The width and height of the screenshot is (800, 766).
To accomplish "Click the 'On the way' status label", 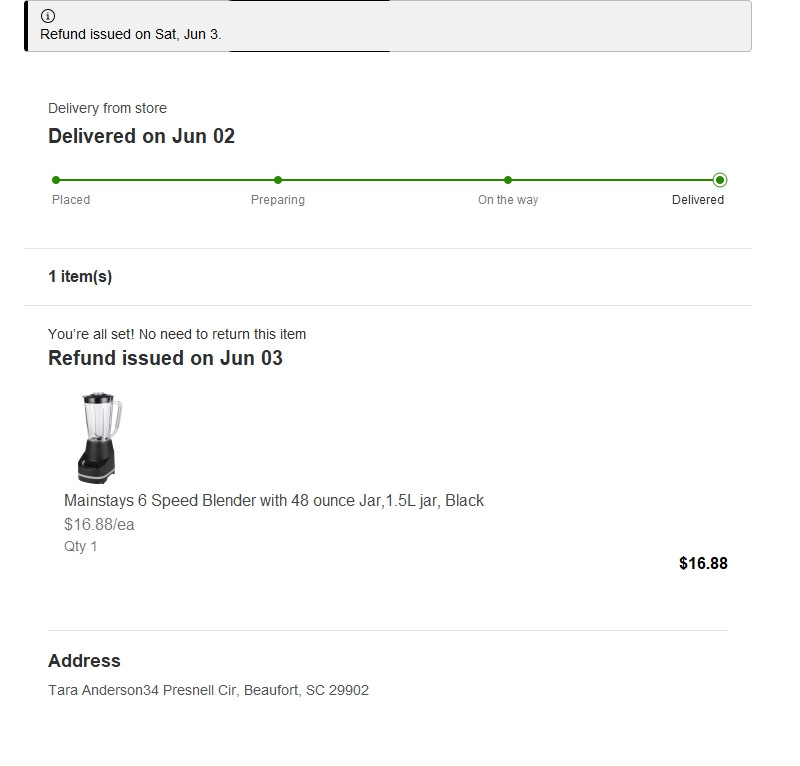I will click(508, 200).
